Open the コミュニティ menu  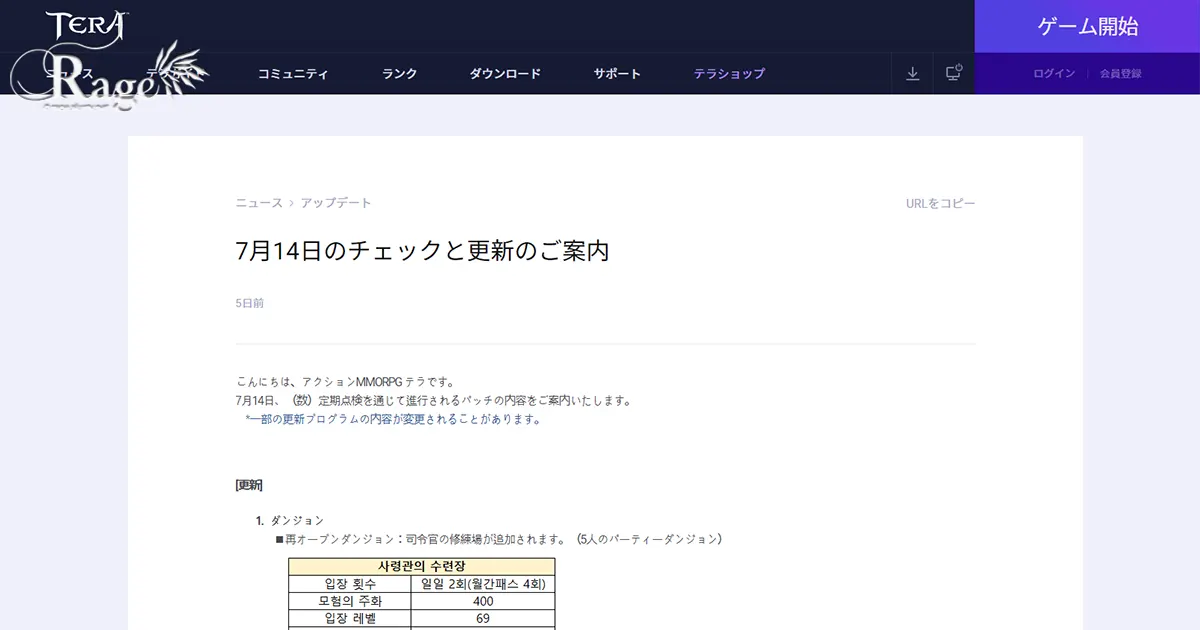tap(294, 72)
